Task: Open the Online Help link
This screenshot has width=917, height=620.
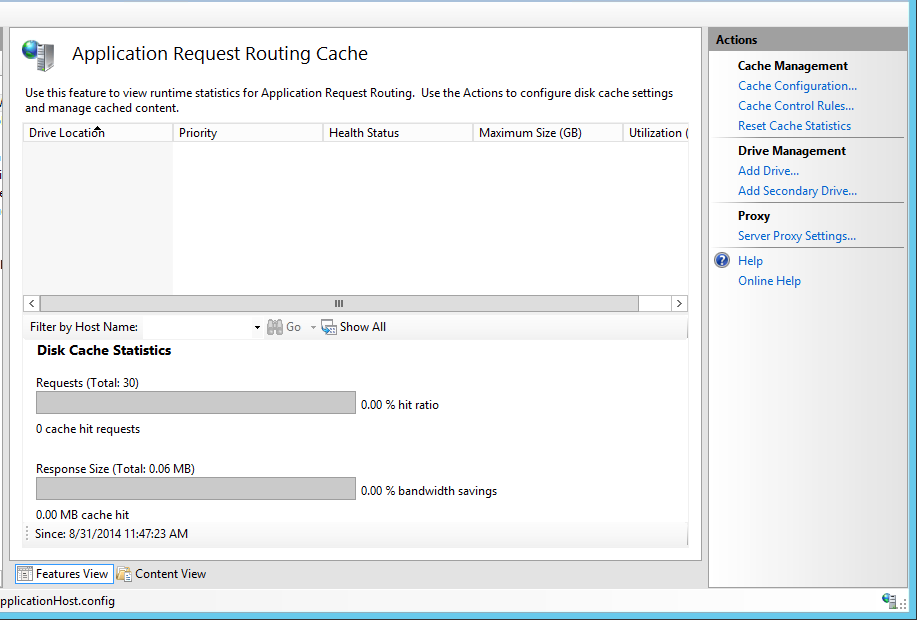Action: coord(769,281)
